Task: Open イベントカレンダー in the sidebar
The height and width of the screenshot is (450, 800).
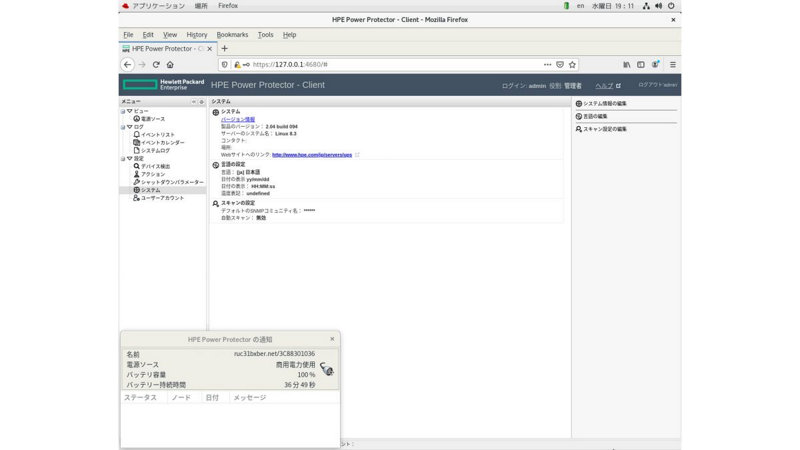Action: pos(162,142)
